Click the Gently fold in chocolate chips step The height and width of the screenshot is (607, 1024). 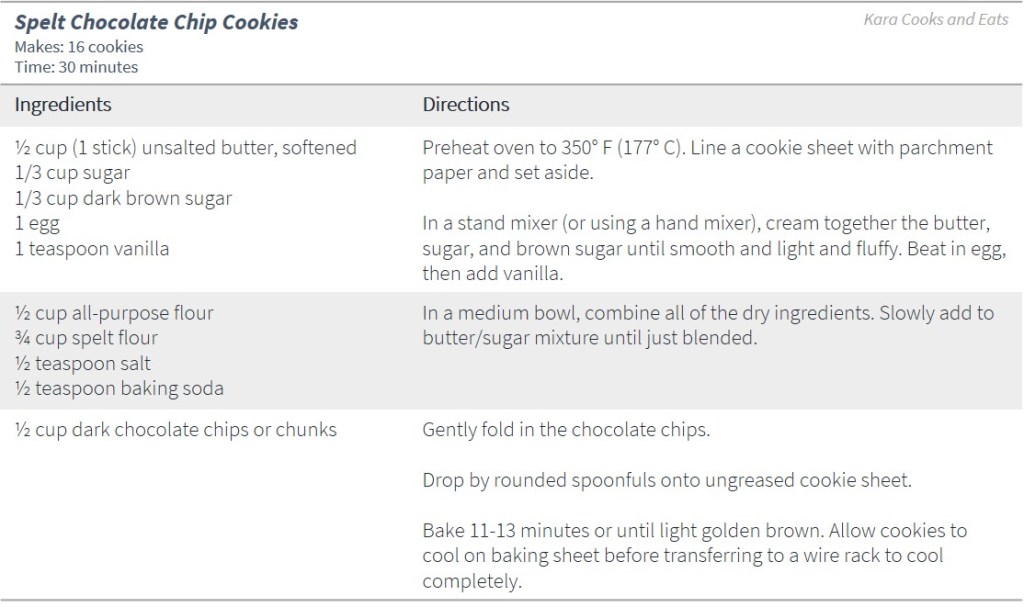coord(566,430)
